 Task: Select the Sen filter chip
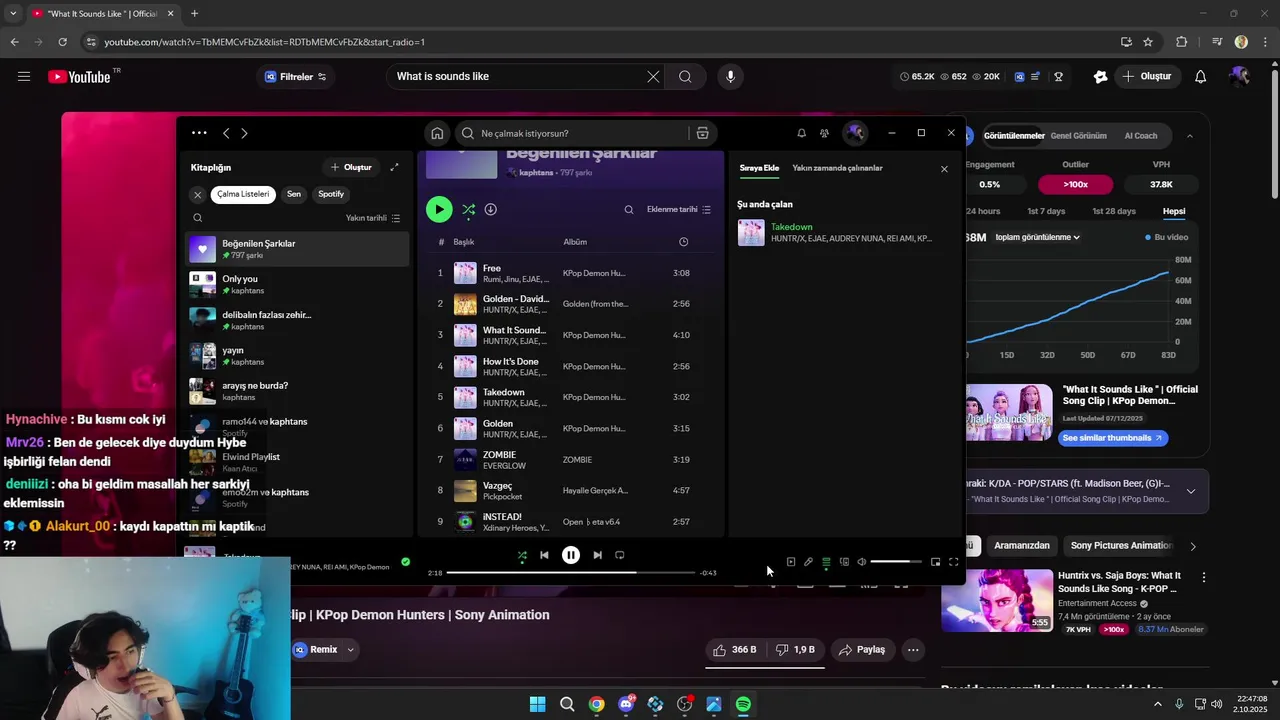[x=293, y=194]
